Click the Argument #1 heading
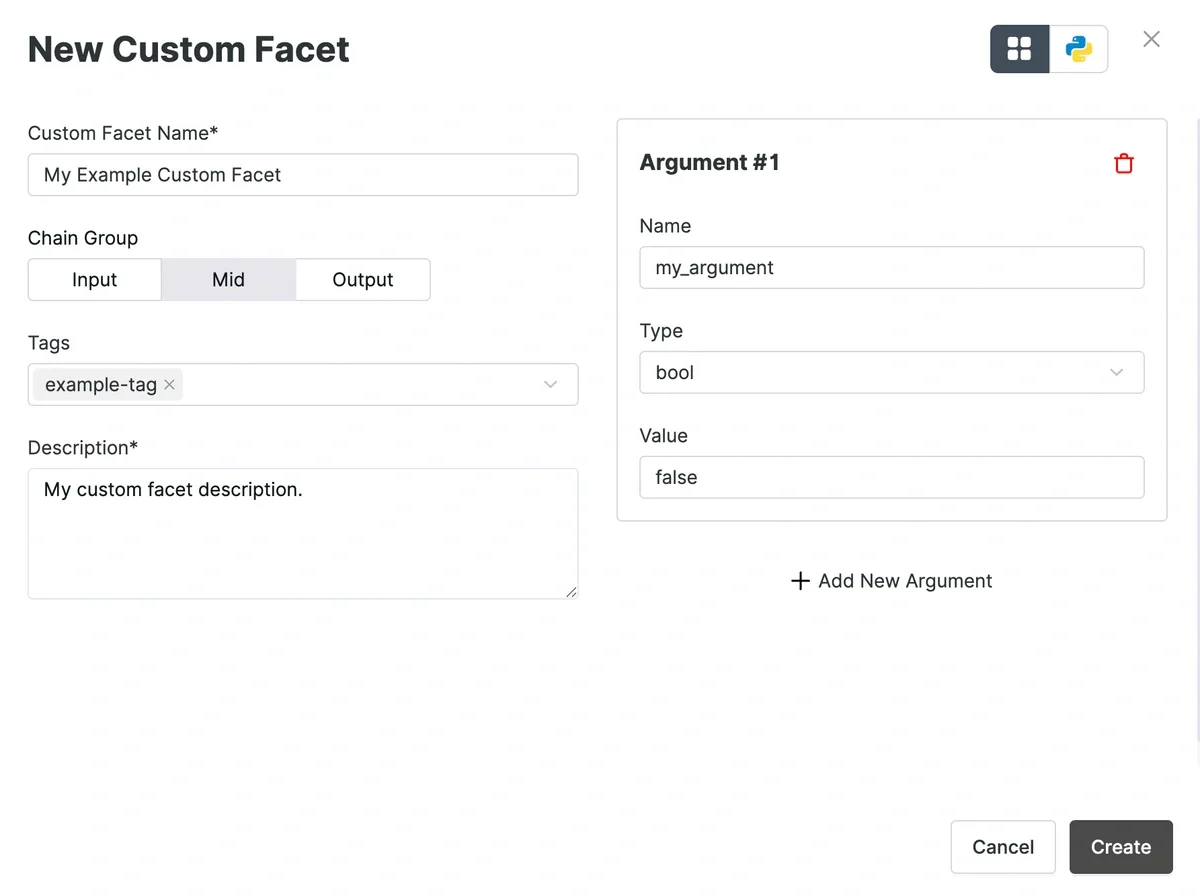Image resolution: width=1200 pixels, height=896 pixels. tap(710, 163)
